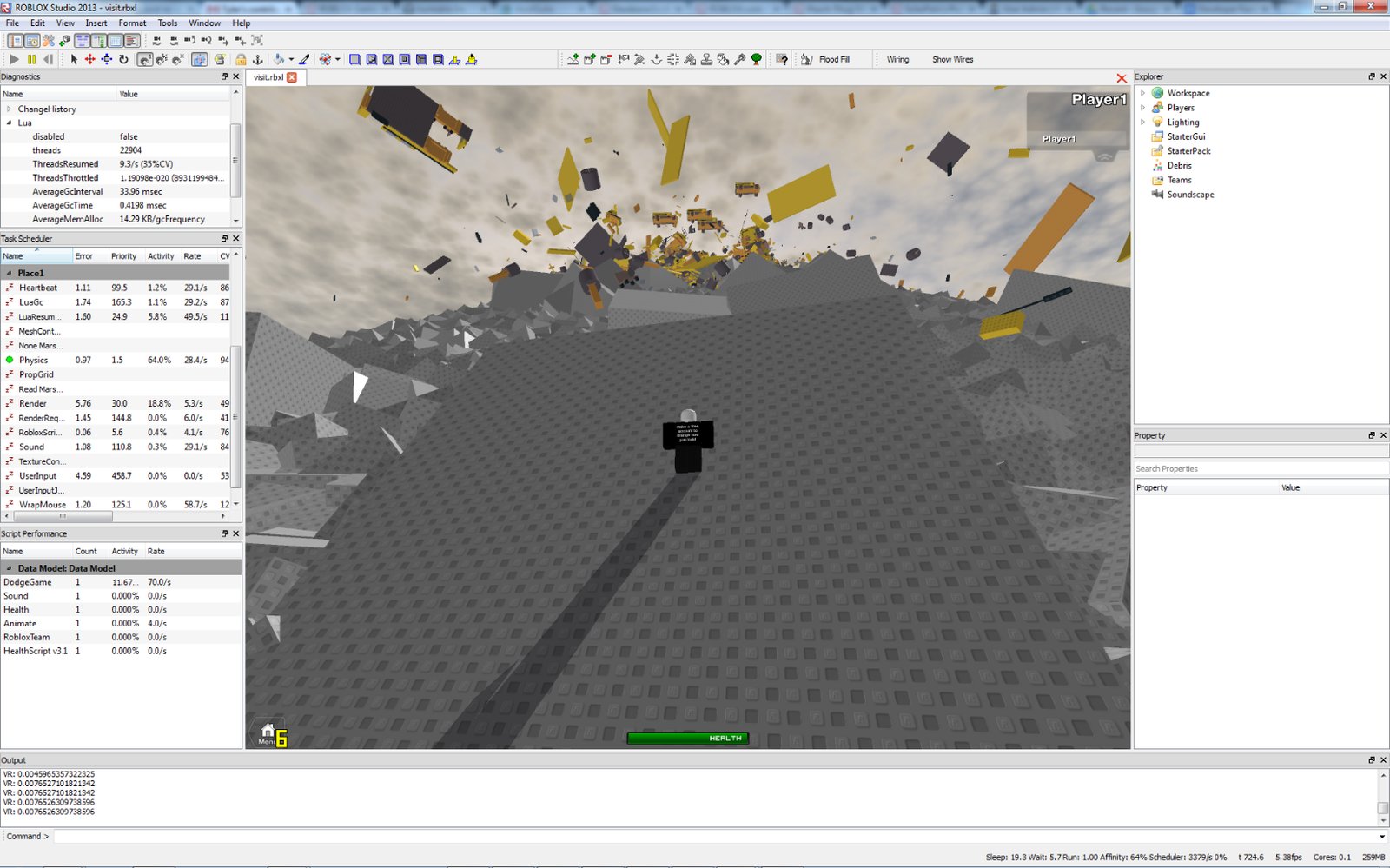Close the visit.rbxl tab
The width and height of the screenshot is (1390, 868).
pos(292,77)
